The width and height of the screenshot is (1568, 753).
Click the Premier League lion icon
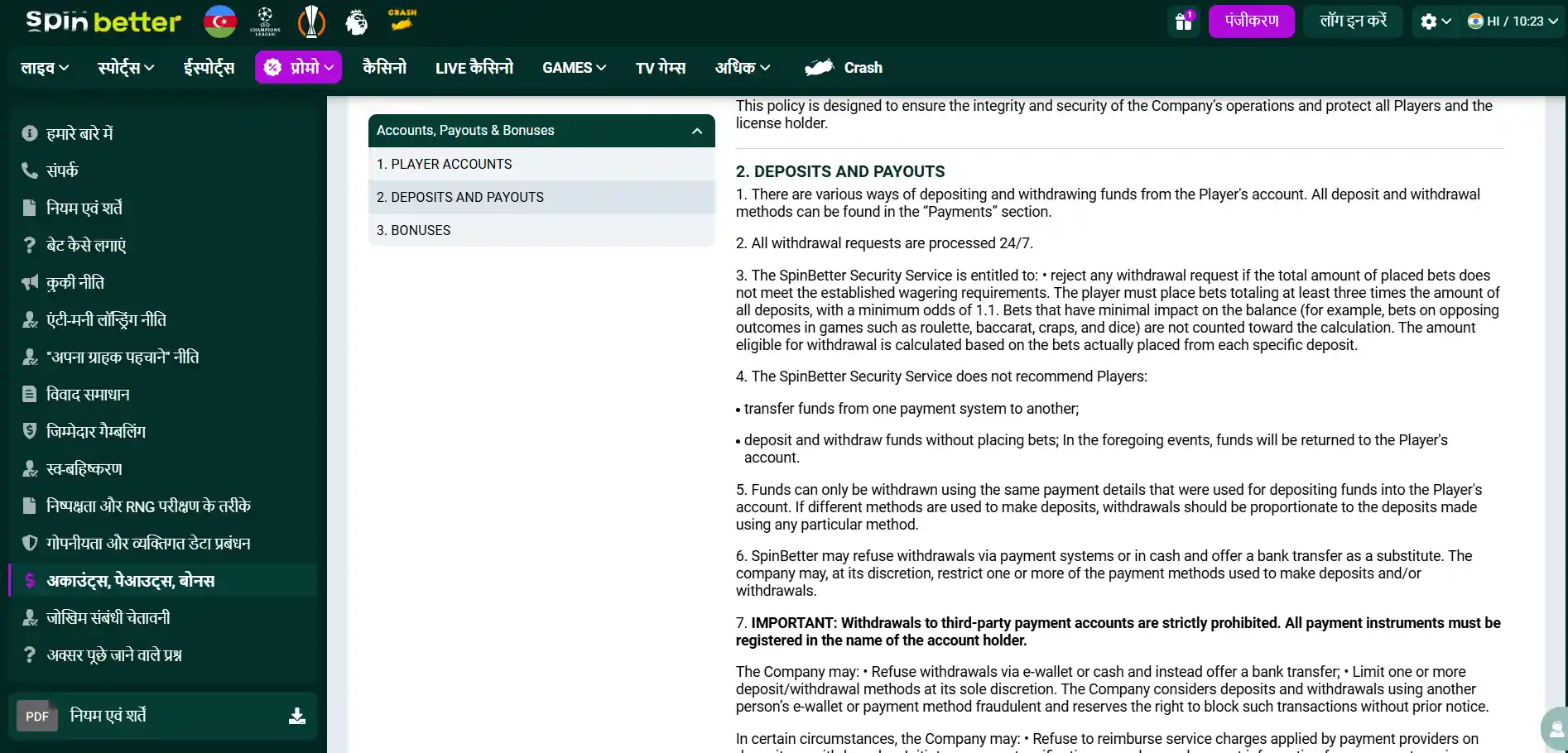[356, 22]
